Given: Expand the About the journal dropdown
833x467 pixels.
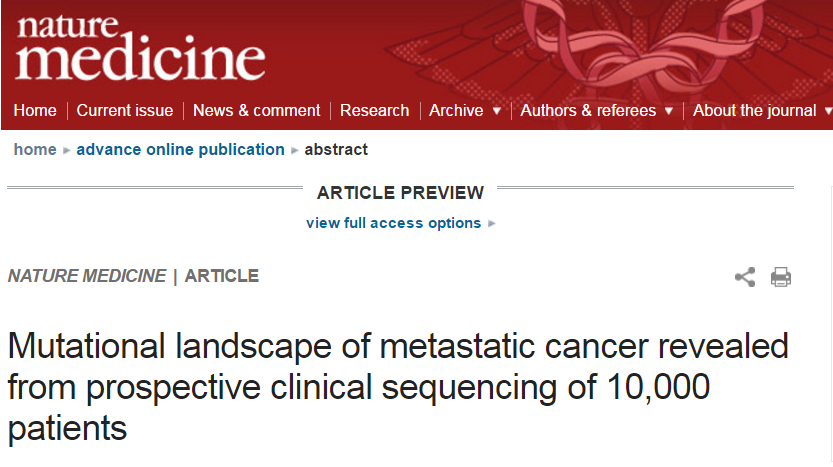Looking at the screenshot, I should [762, 111].
